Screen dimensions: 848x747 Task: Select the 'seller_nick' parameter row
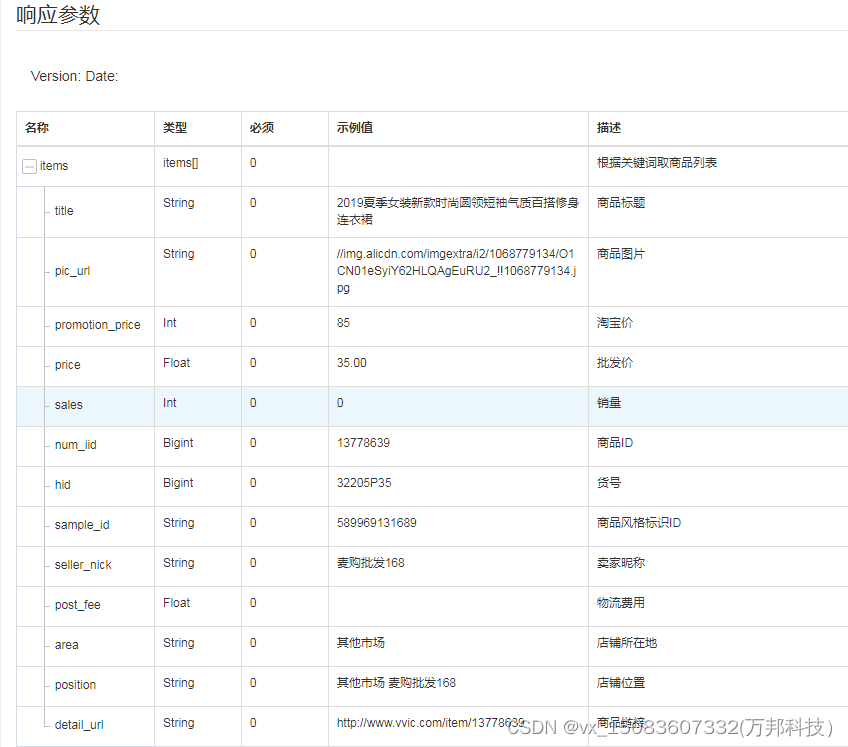[432, 567]
